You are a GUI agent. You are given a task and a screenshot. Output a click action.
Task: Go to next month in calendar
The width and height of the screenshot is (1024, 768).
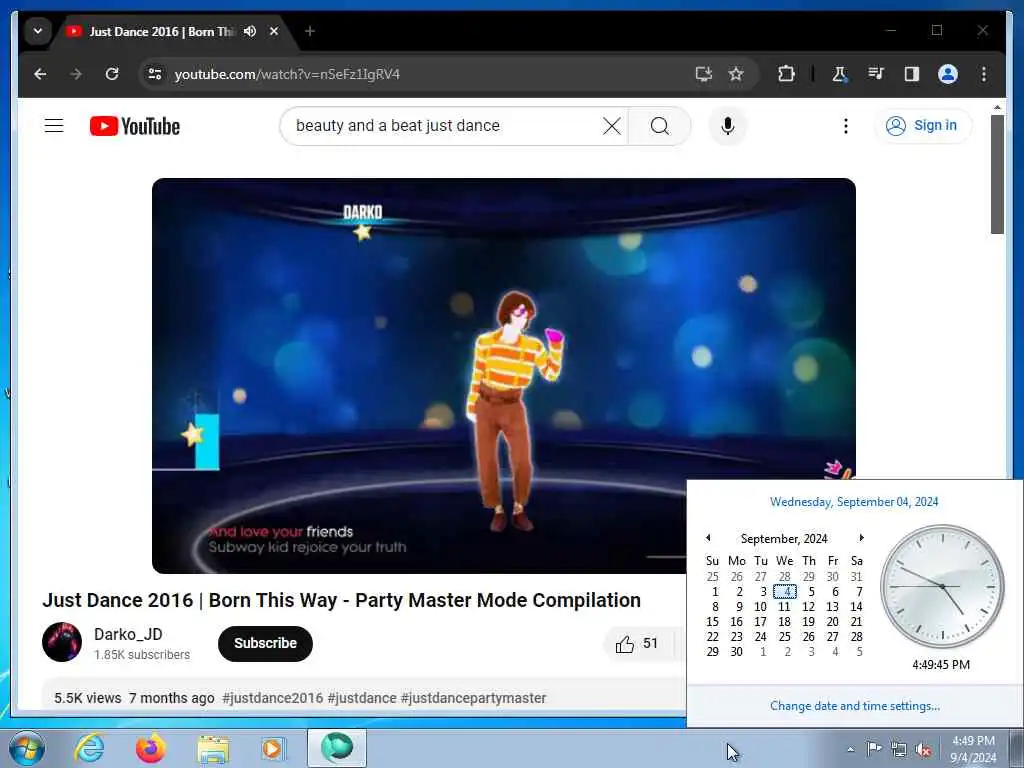861,537
